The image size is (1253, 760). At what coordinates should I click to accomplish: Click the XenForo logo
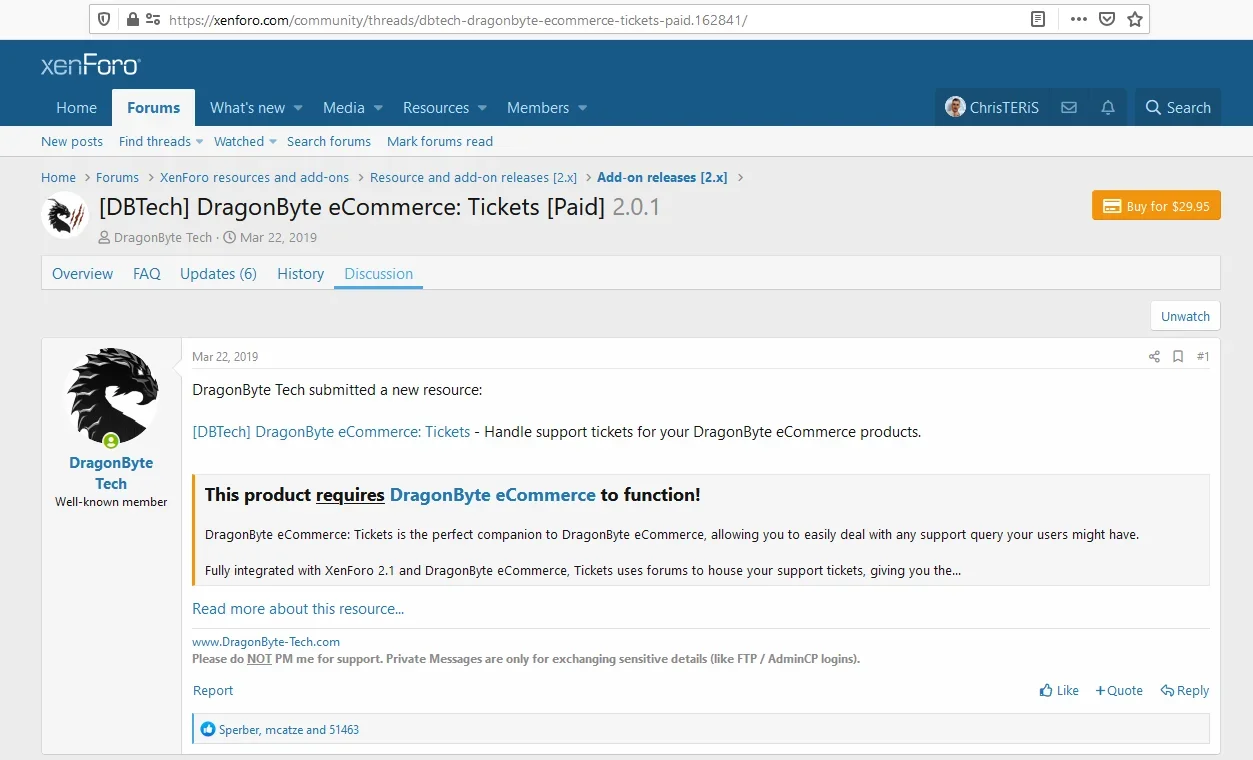[x=91, y=66]
